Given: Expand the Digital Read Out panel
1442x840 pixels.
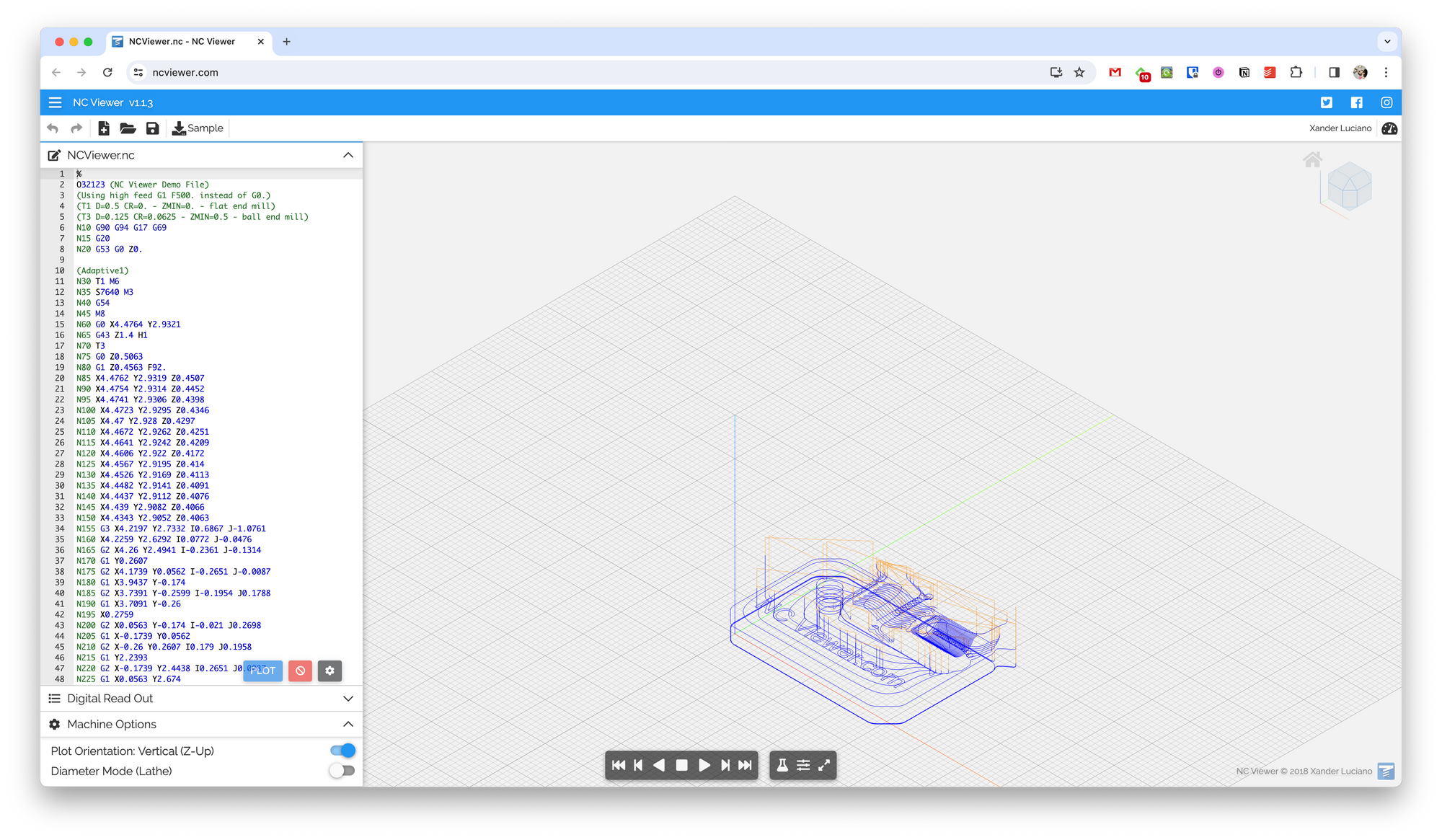Looking at the screenshot, I should pyautogui.click(x=348, y=699).
